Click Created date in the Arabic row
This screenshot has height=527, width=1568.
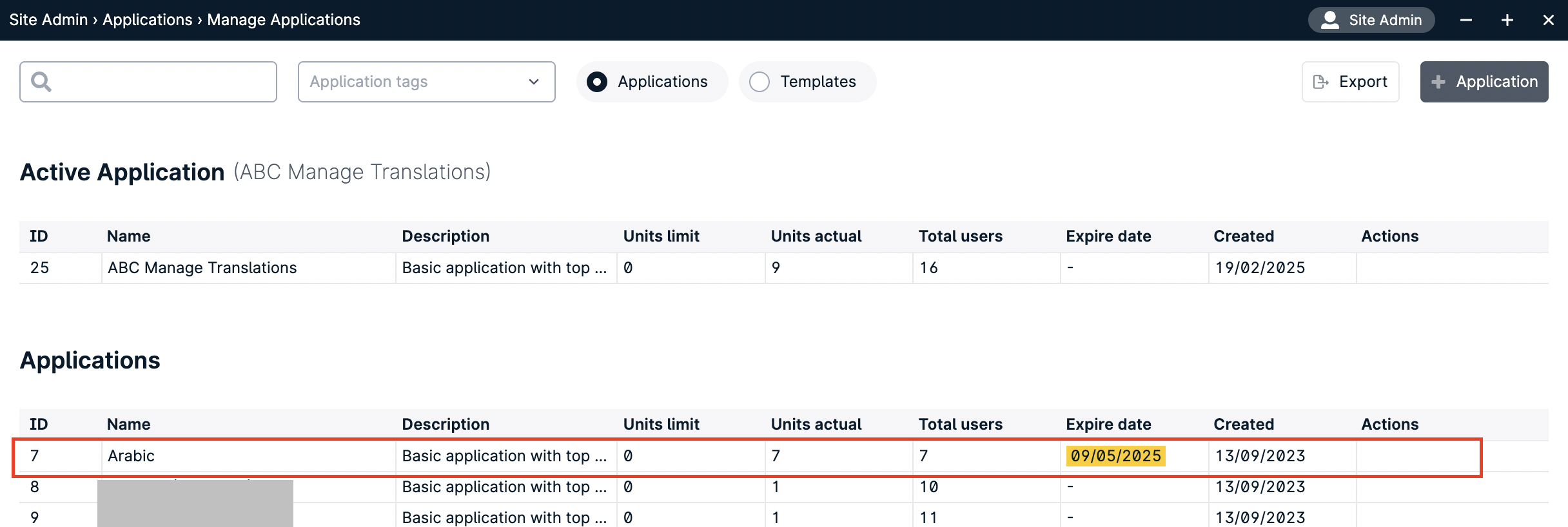[1260, 455]
